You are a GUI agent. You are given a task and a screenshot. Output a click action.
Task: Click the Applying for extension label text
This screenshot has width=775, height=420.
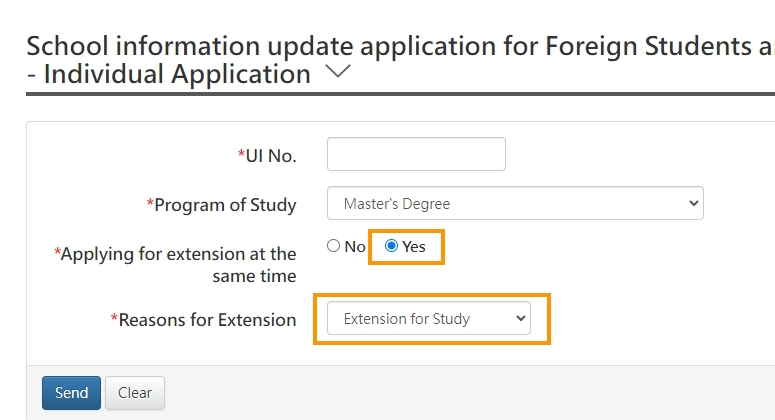(x=175, y=264)
